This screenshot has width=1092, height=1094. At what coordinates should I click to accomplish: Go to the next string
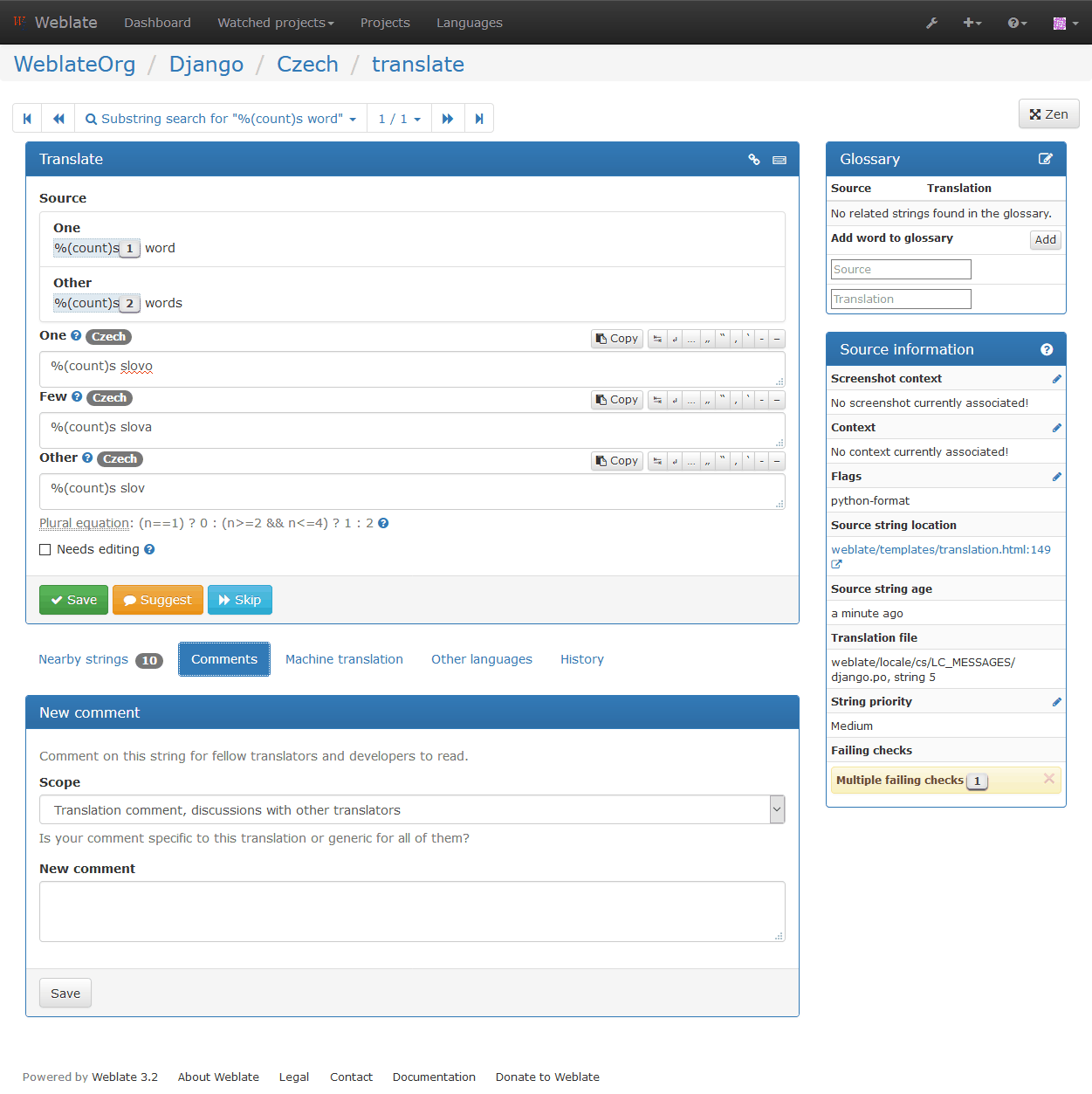coord(448,119)
